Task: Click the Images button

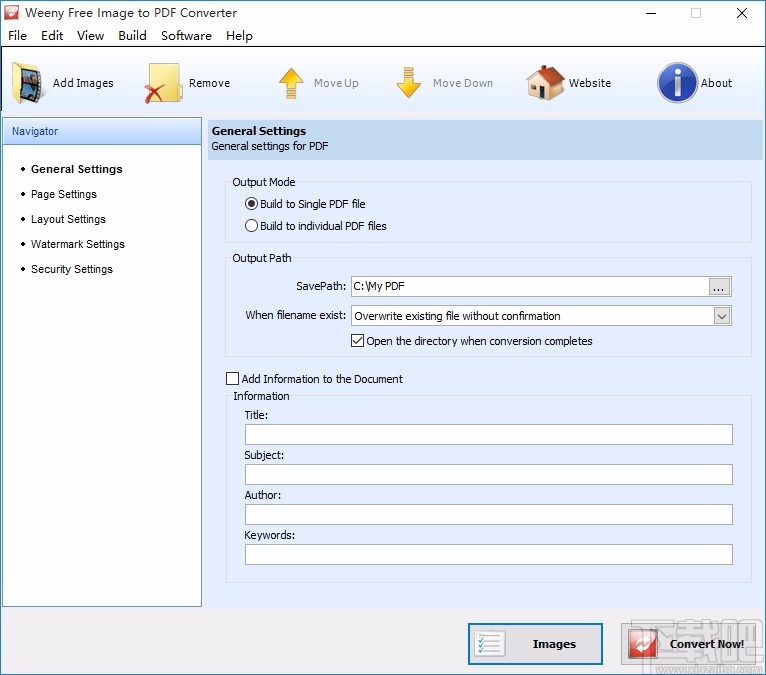Action: coord(535,644)
